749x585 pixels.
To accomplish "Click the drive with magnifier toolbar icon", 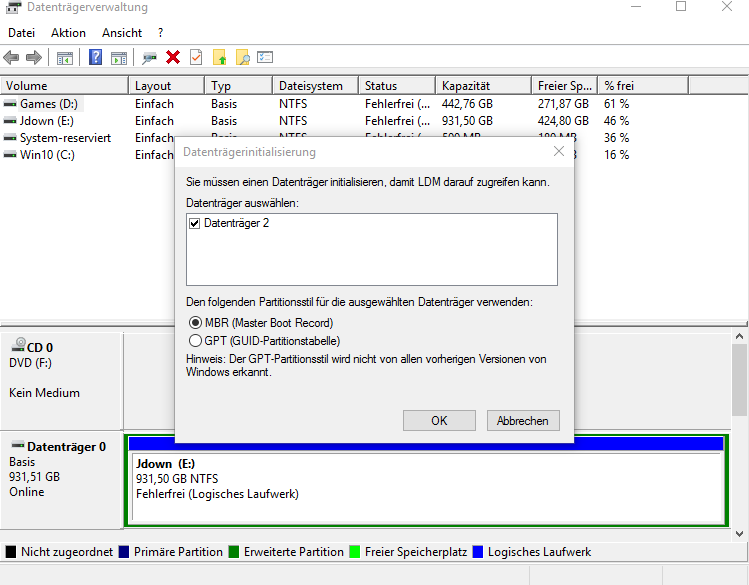I will point(150,58).
